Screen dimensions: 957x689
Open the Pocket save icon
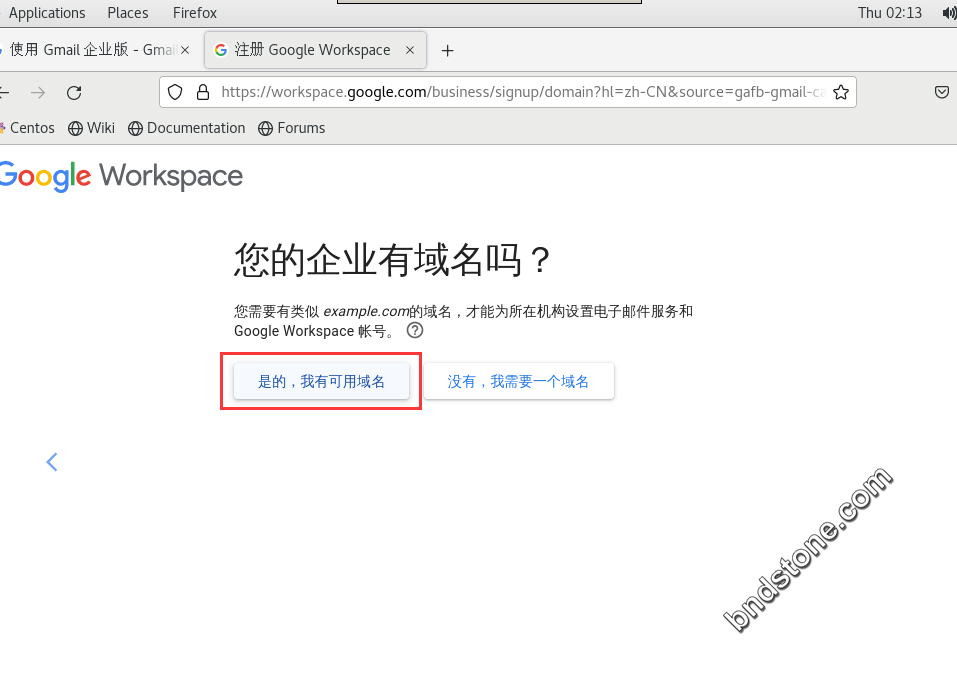(942, 92)
